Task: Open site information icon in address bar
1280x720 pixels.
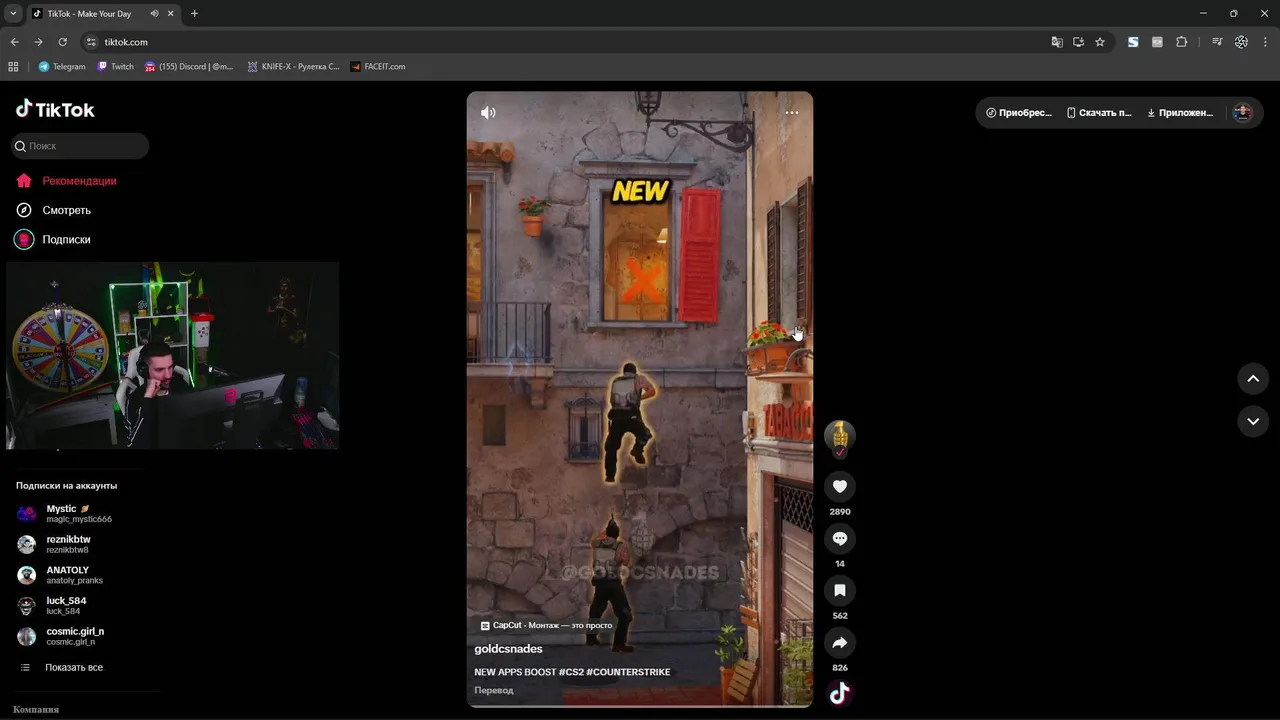Action: pyautogui.click(x=91, y=42)
